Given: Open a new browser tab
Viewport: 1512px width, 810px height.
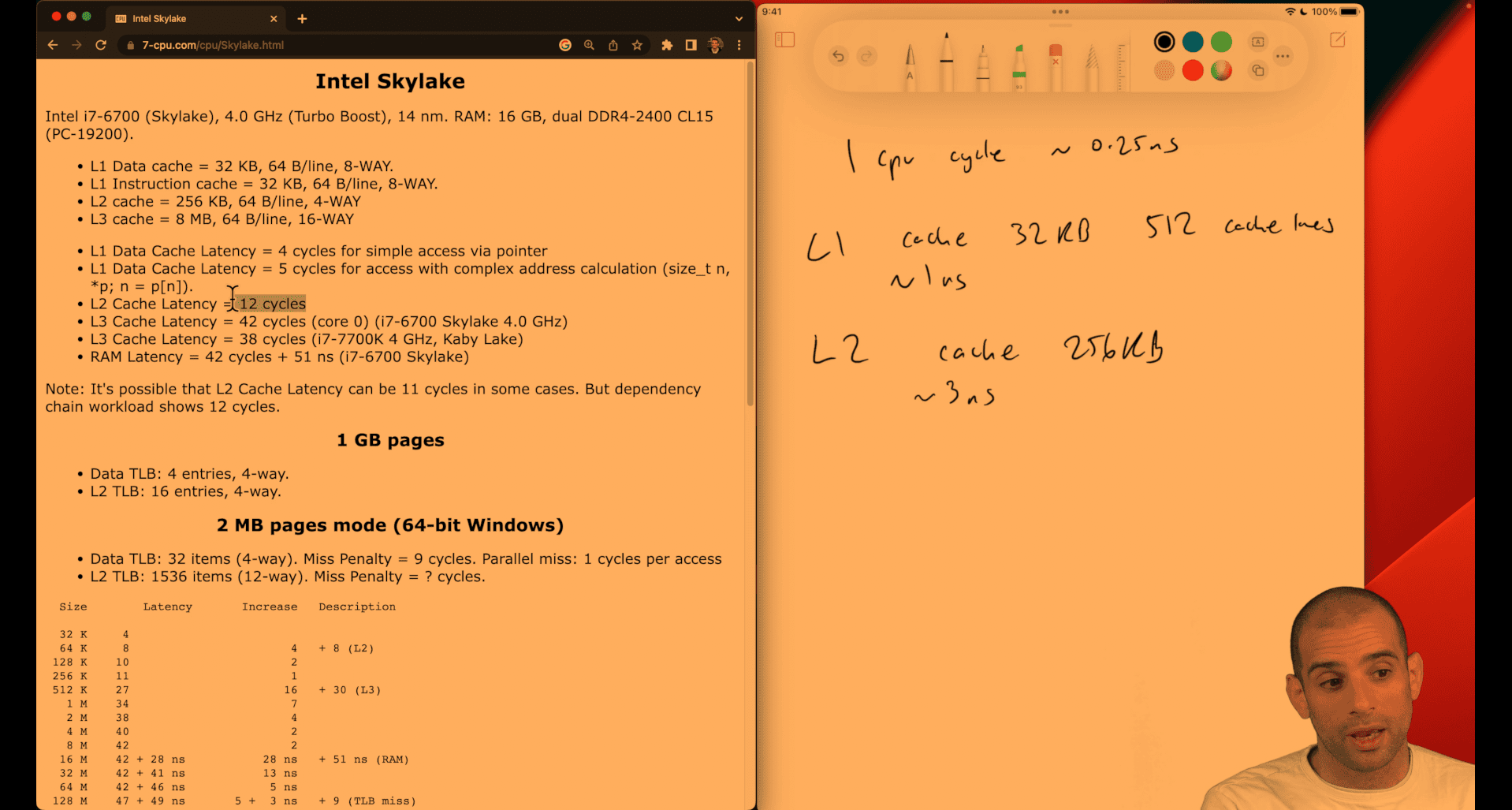Looking at the screenshot, I should point(302,18).
